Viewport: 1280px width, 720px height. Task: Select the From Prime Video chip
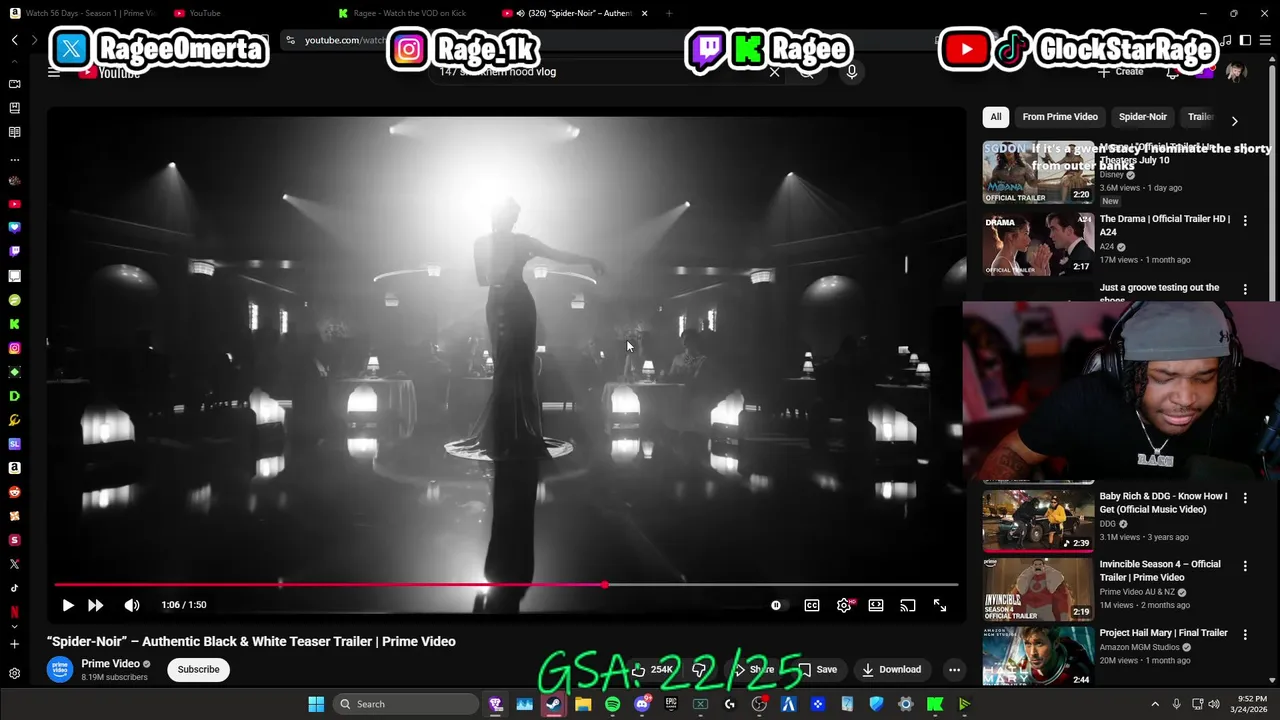point(1060,117)
